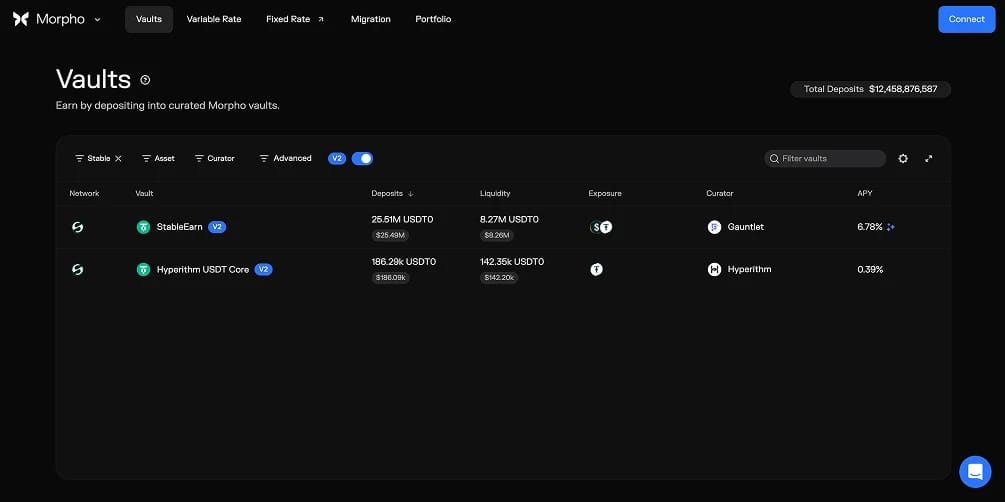The width and height of the screenshot is (1005, 502).
Task: Remove the Stable filter with X
Action: click(118, 158)
